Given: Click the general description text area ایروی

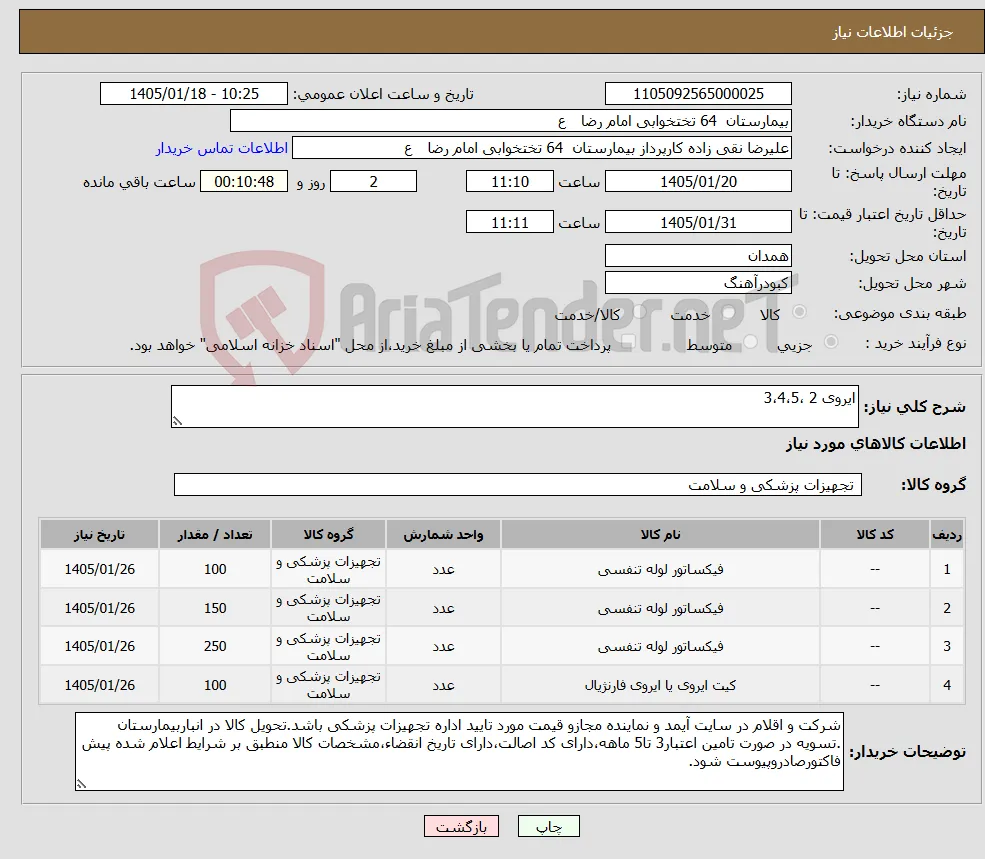Looking at the screenshot, I should [514, 407].
